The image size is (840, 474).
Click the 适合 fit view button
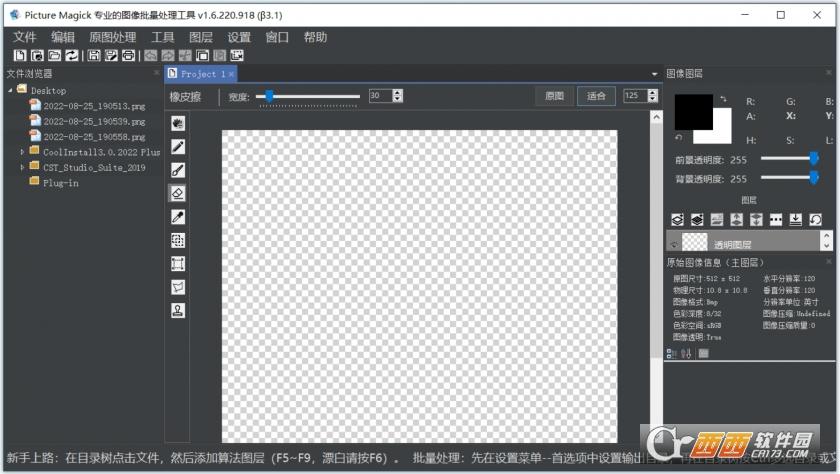click(x=596, y=96)
